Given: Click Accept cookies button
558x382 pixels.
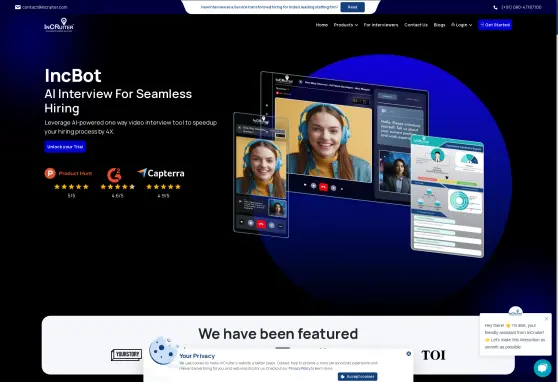Looking at the screenshot, I should coord(358,377).
